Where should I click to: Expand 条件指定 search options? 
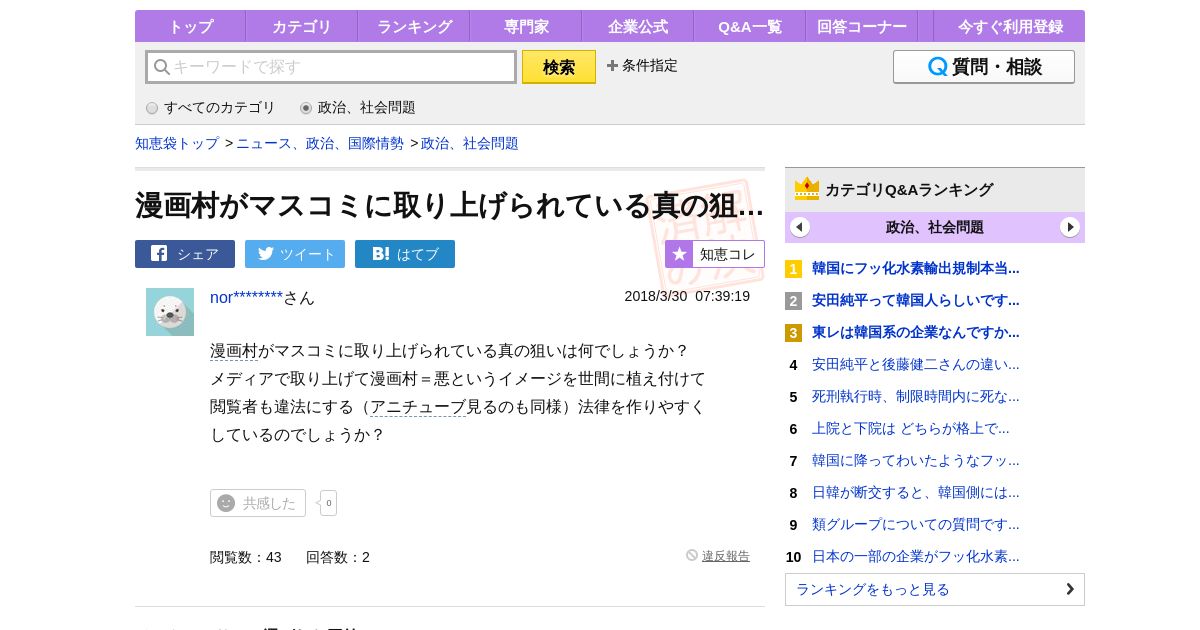pos(642,66)
